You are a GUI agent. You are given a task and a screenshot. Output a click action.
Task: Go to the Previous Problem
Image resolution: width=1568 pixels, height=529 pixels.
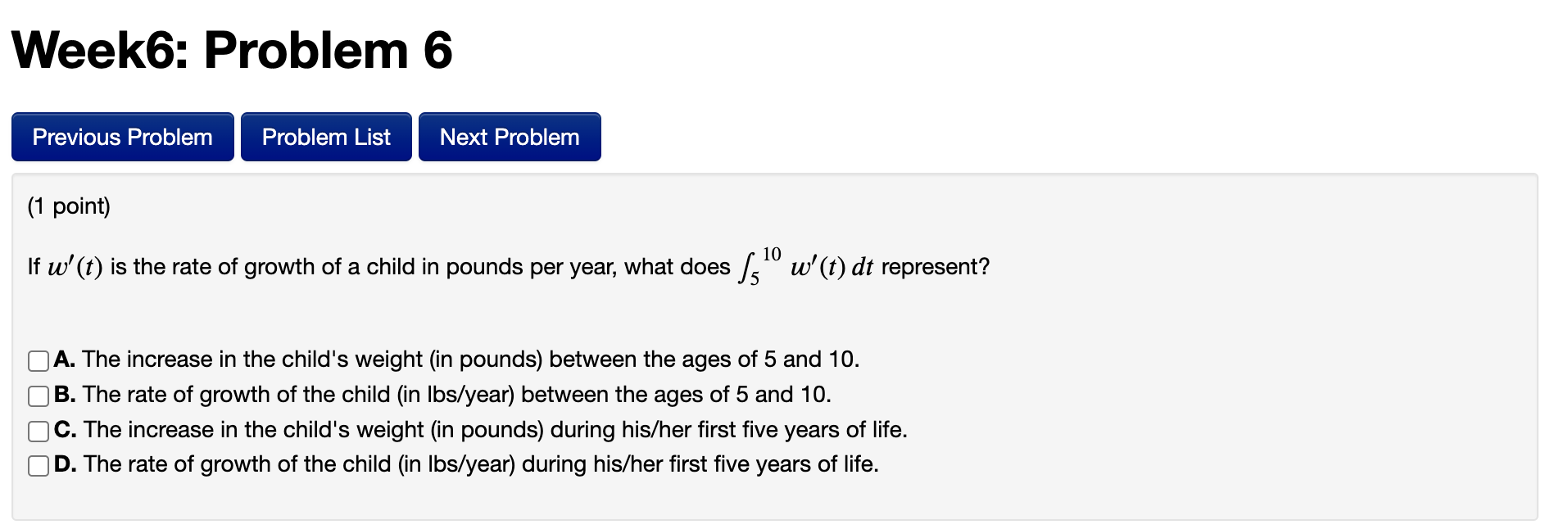click(121, 137)
